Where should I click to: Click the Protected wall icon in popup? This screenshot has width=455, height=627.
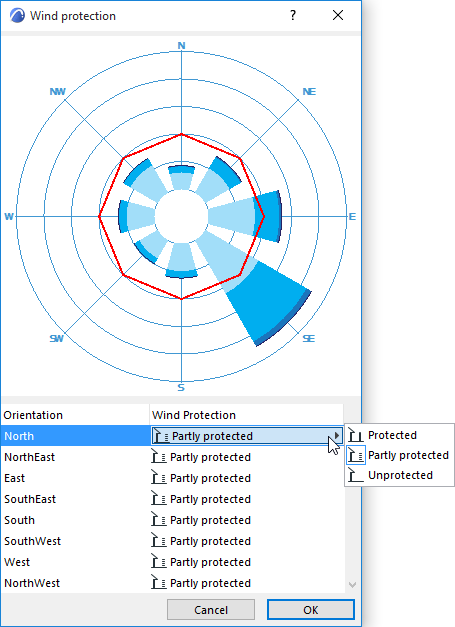click(x=355, y=435)
